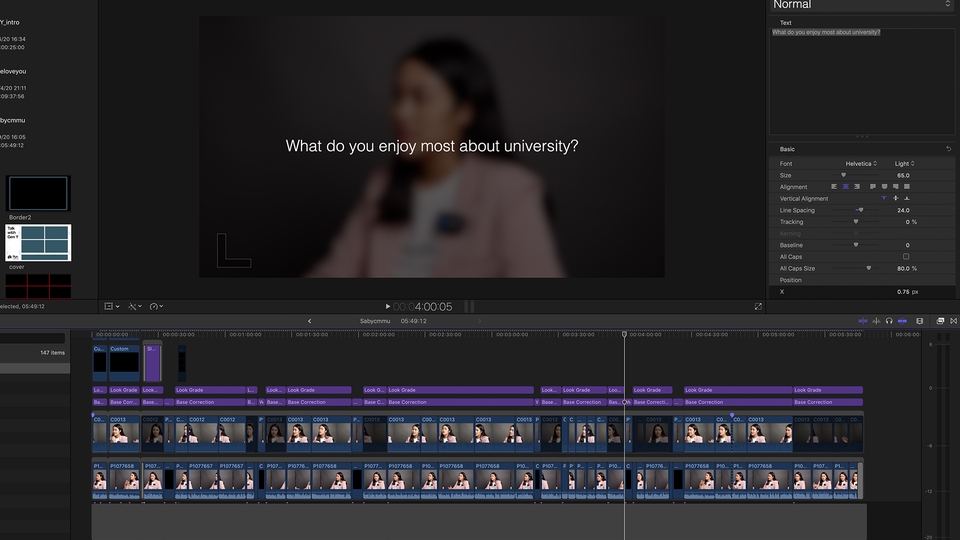Click Line Spacing value 24.0

pos(903,210)
